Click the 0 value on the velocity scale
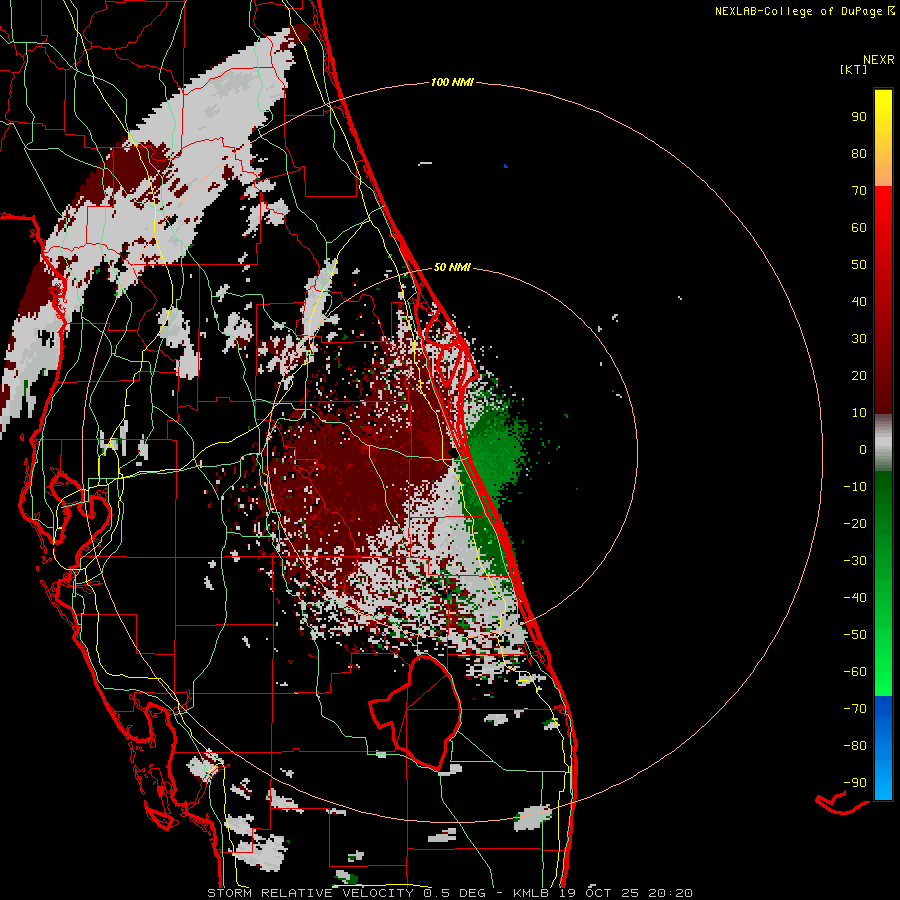The width and height of the screenshot is (900, 900). [863, 449]
